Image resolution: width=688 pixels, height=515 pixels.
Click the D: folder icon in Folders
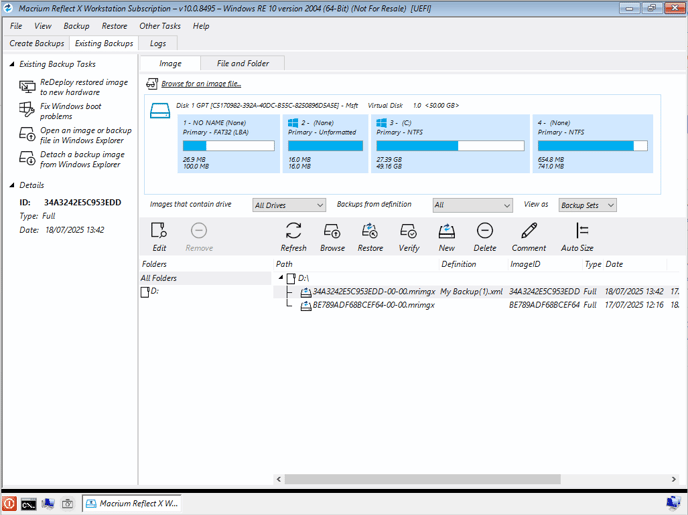pos(145,292)
